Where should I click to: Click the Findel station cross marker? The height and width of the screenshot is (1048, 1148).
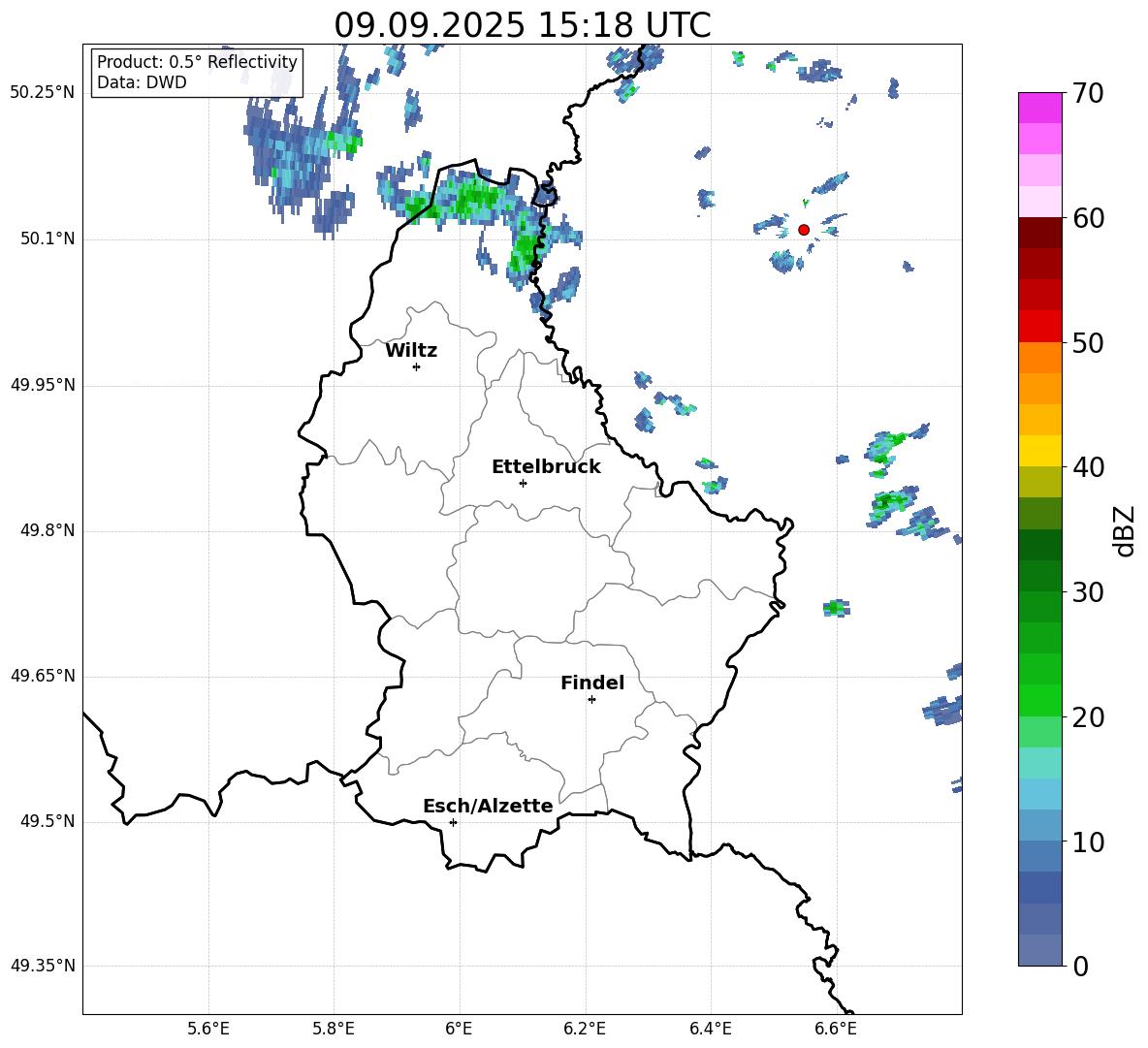tap(591, 700)
